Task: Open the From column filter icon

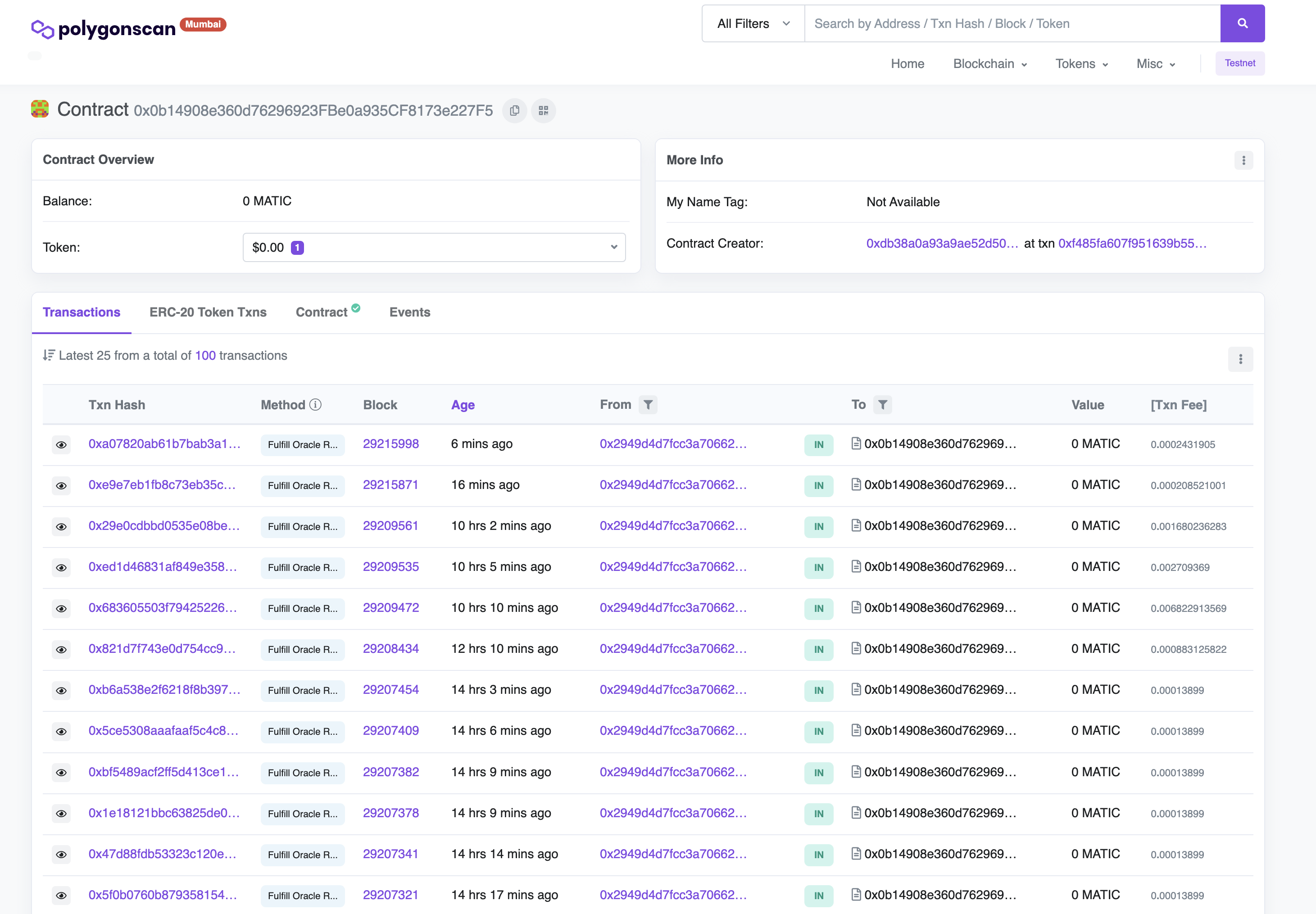Action: click(648, 405)
